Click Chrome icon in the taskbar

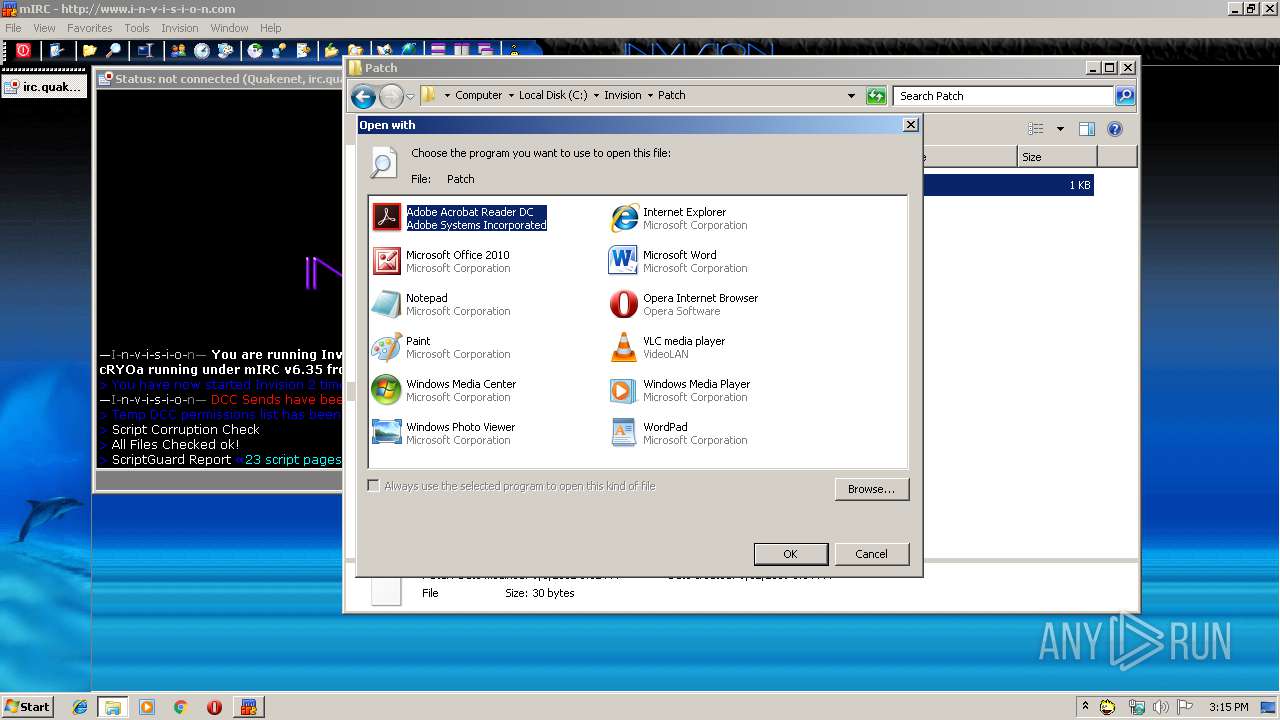(180, 707)
